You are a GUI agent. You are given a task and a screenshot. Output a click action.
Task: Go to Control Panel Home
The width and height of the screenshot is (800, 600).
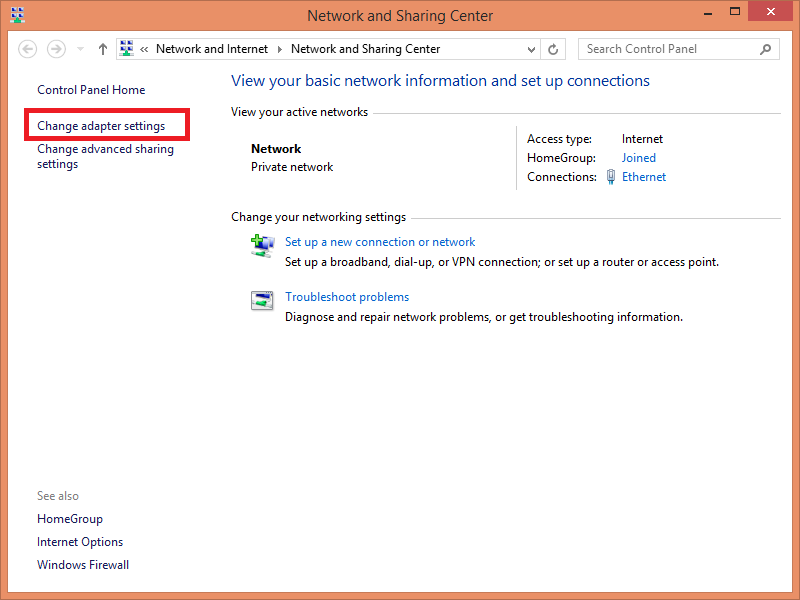[91, 90]
